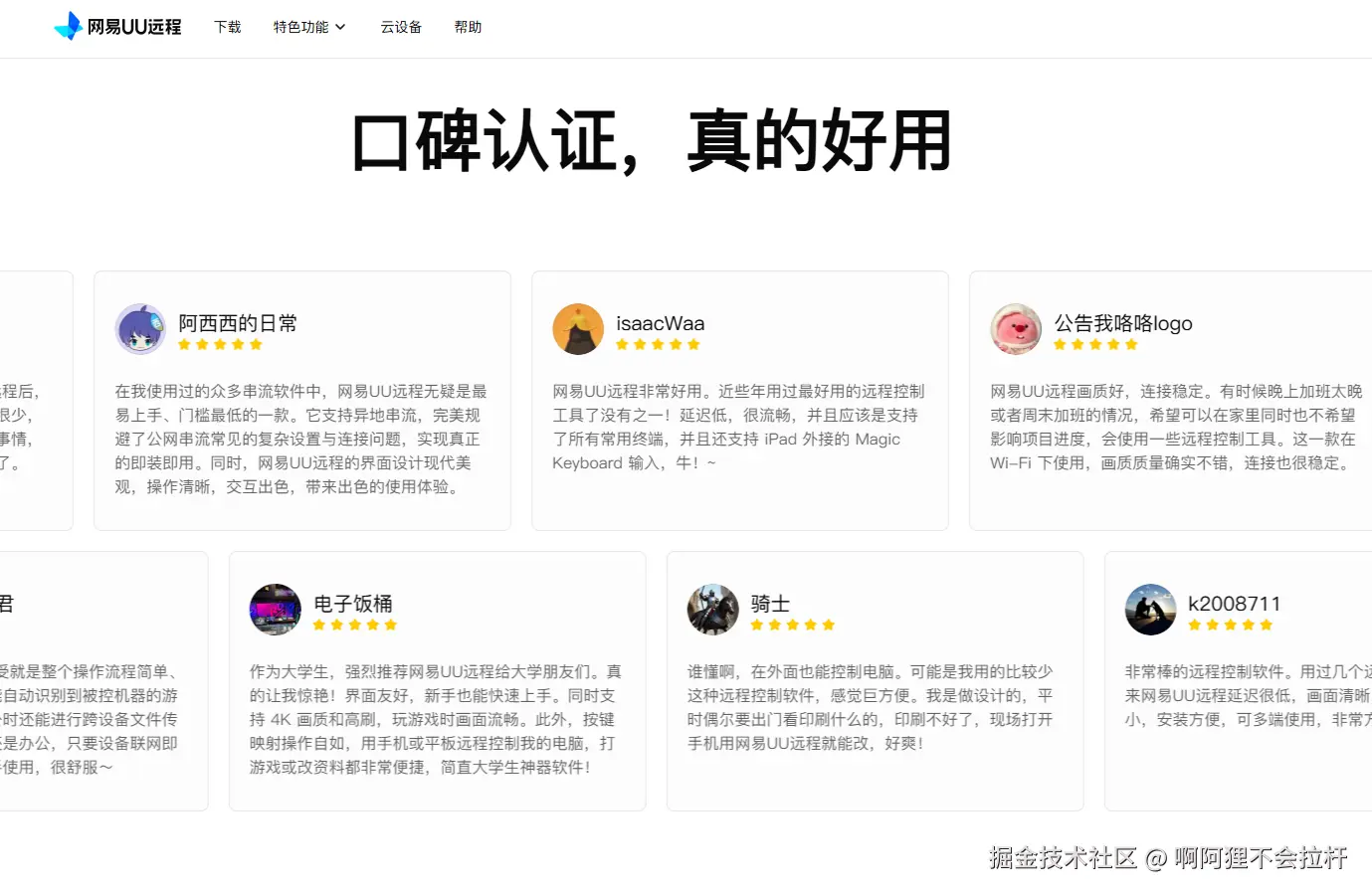Screen dimensions: 1372x896
Task: Click the avatar of 骑士
Action: (712, 610)
